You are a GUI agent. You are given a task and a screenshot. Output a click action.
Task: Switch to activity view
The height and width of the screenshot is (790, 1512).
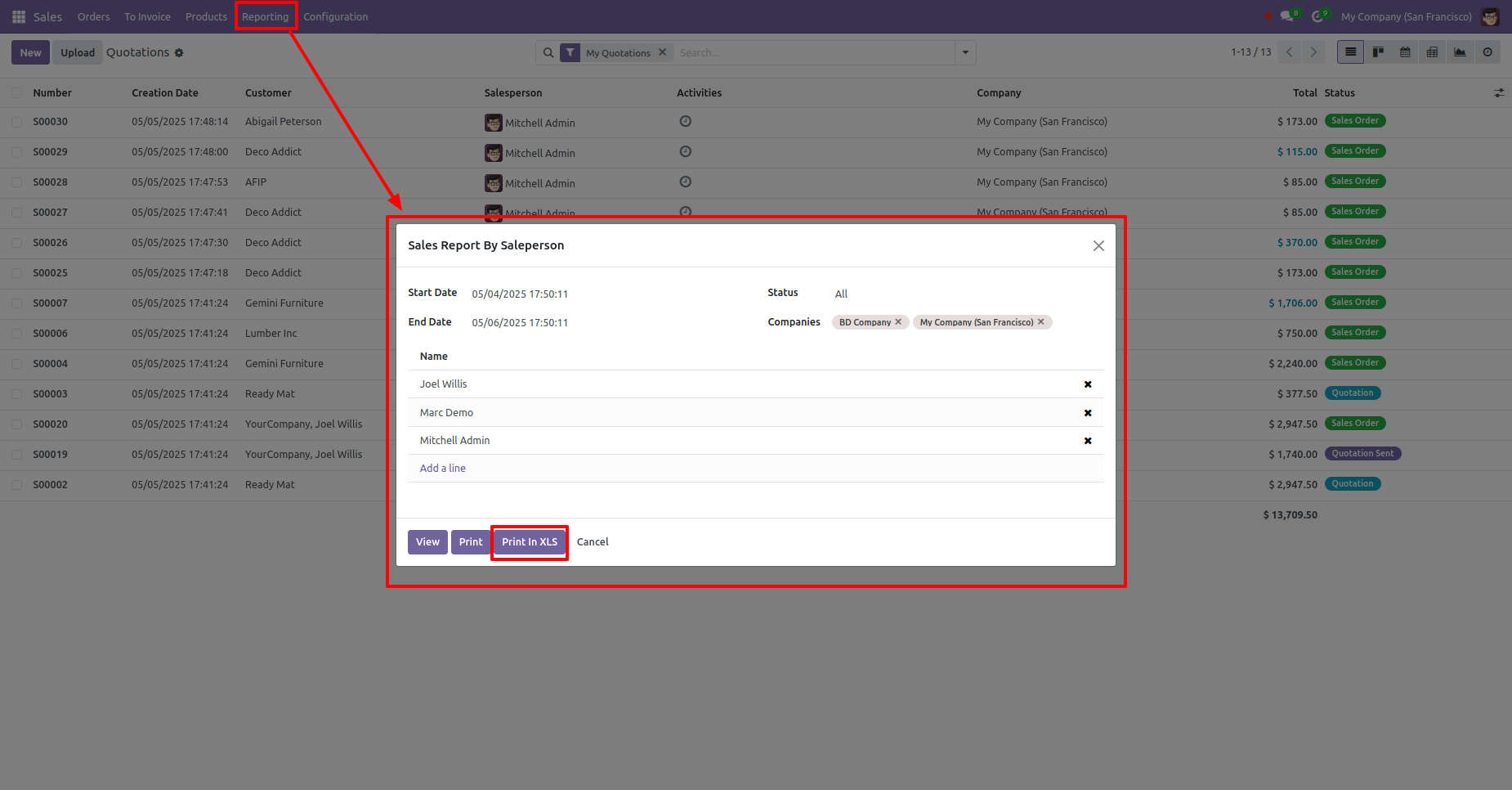[1487, 52]
